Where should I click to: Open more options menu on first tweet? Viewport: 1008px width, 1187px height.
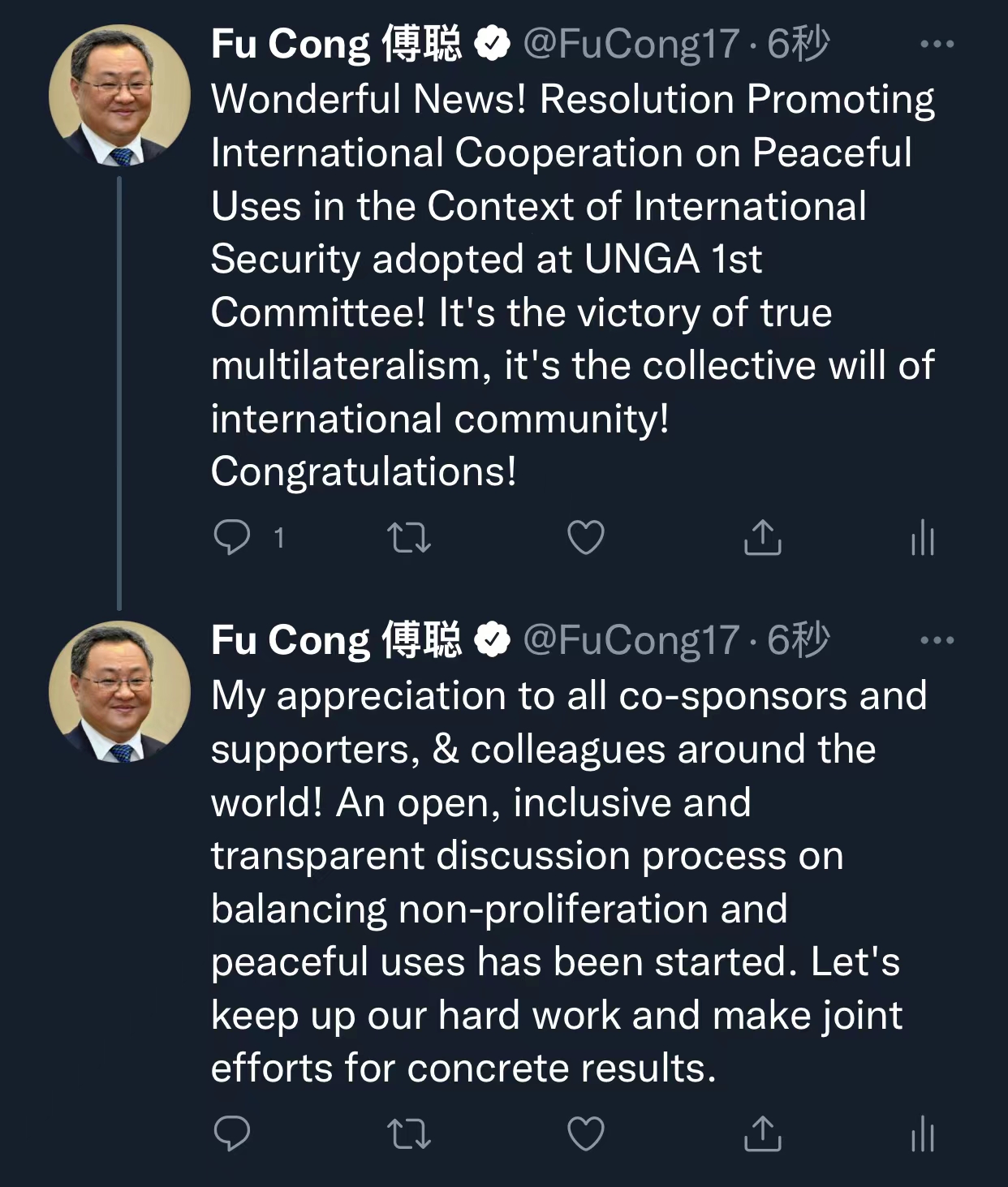[937, 44]
